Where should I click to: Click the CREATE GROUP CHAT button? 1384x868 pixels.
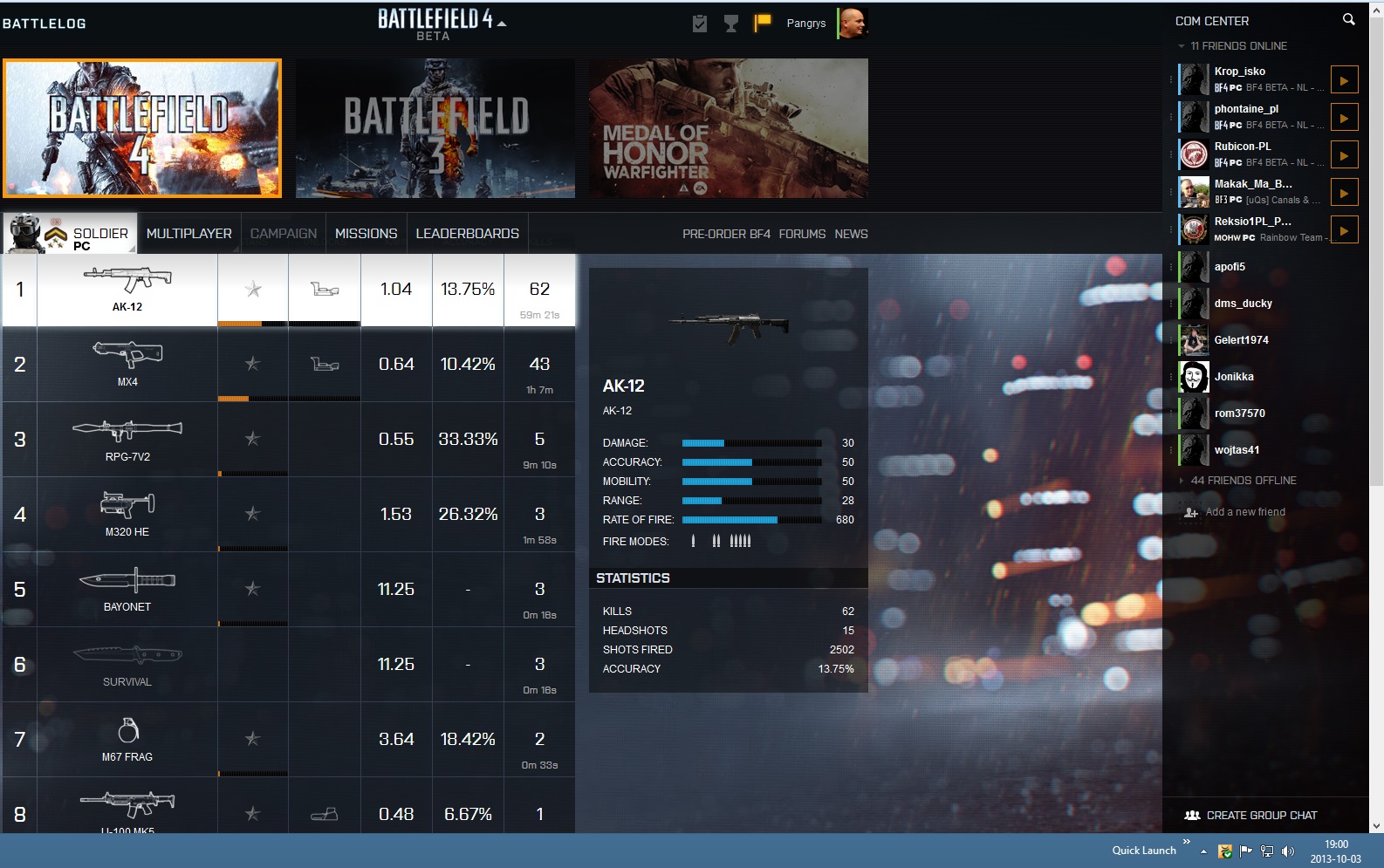pyautogui.click(x=1262, y=816)
